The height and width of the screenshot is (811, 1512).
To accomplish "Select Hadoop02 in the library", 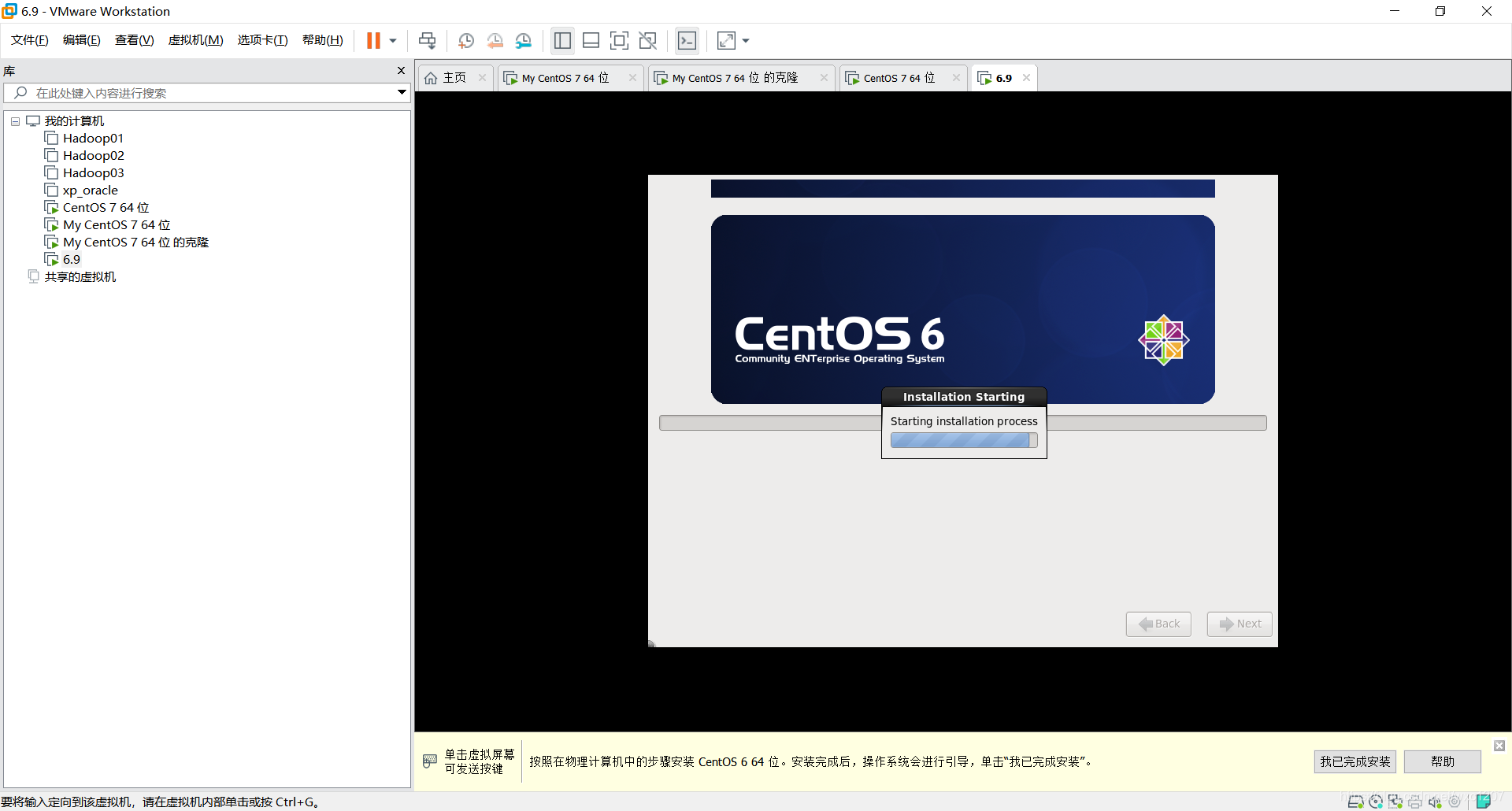I will coord(84,156).
